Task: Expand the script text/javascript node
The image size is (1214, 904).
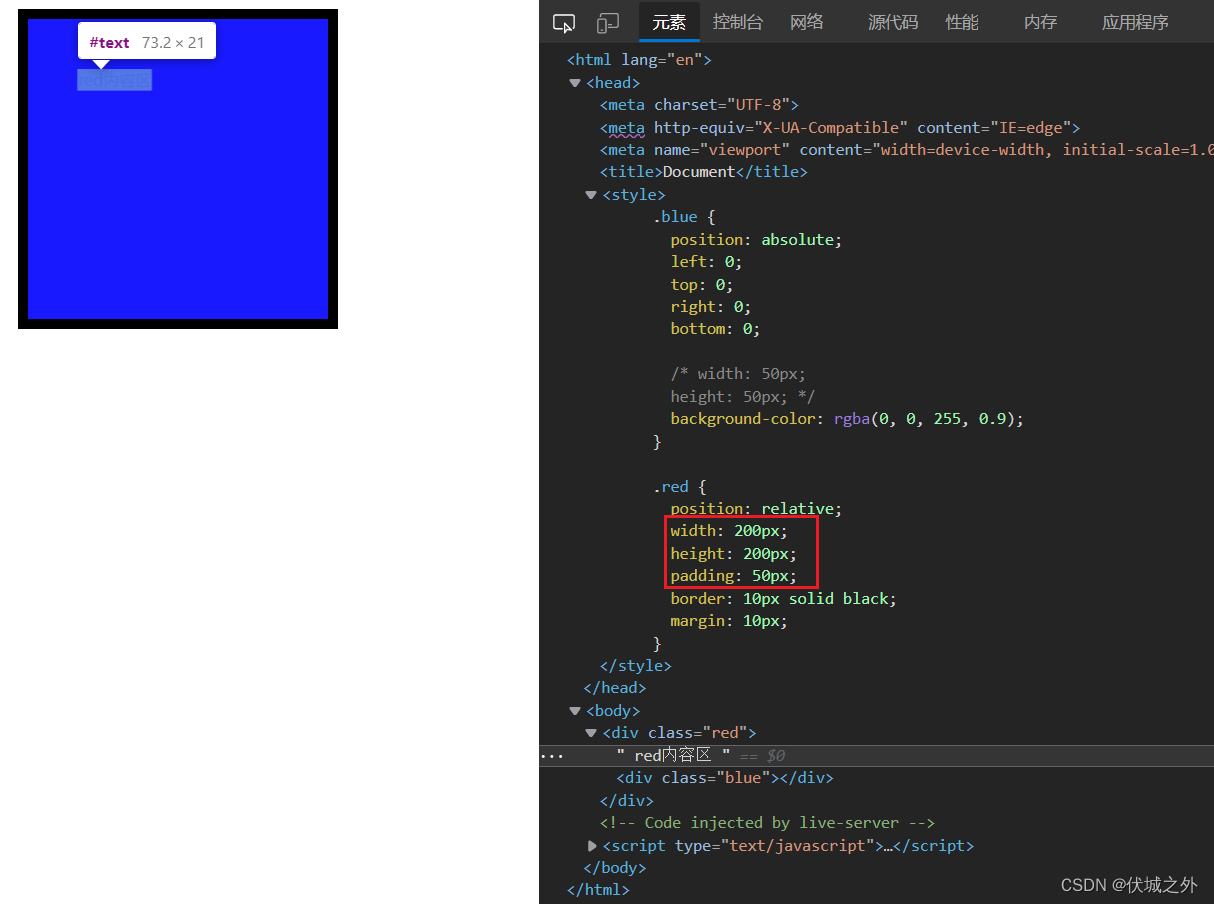Action: click(592, 846)
